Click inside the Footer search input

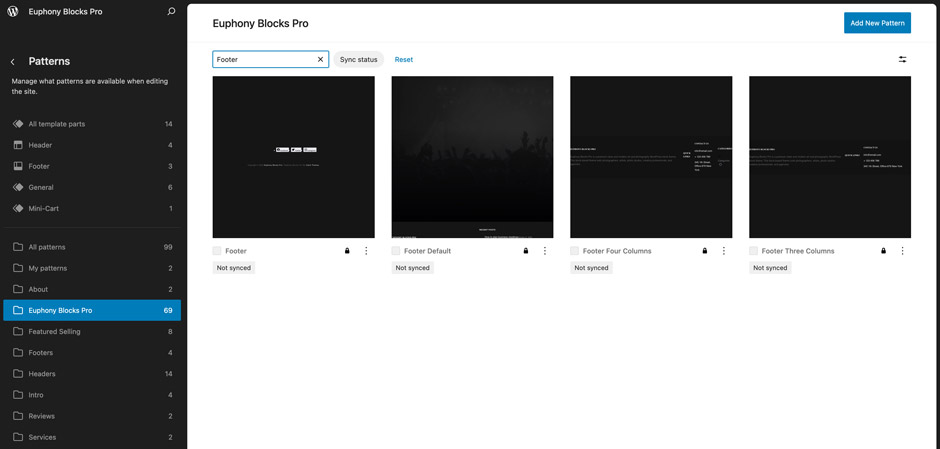(x=262, y=60)
